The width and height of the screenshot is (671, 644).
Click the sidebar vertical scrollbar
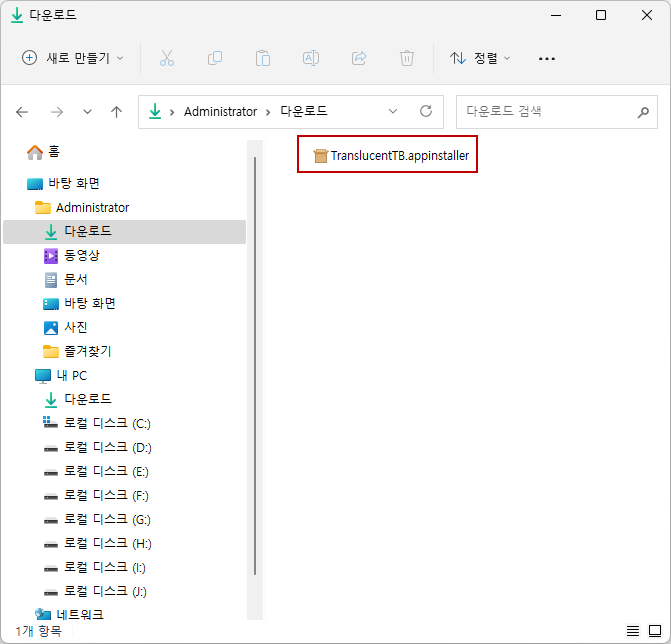coord(255,366)
